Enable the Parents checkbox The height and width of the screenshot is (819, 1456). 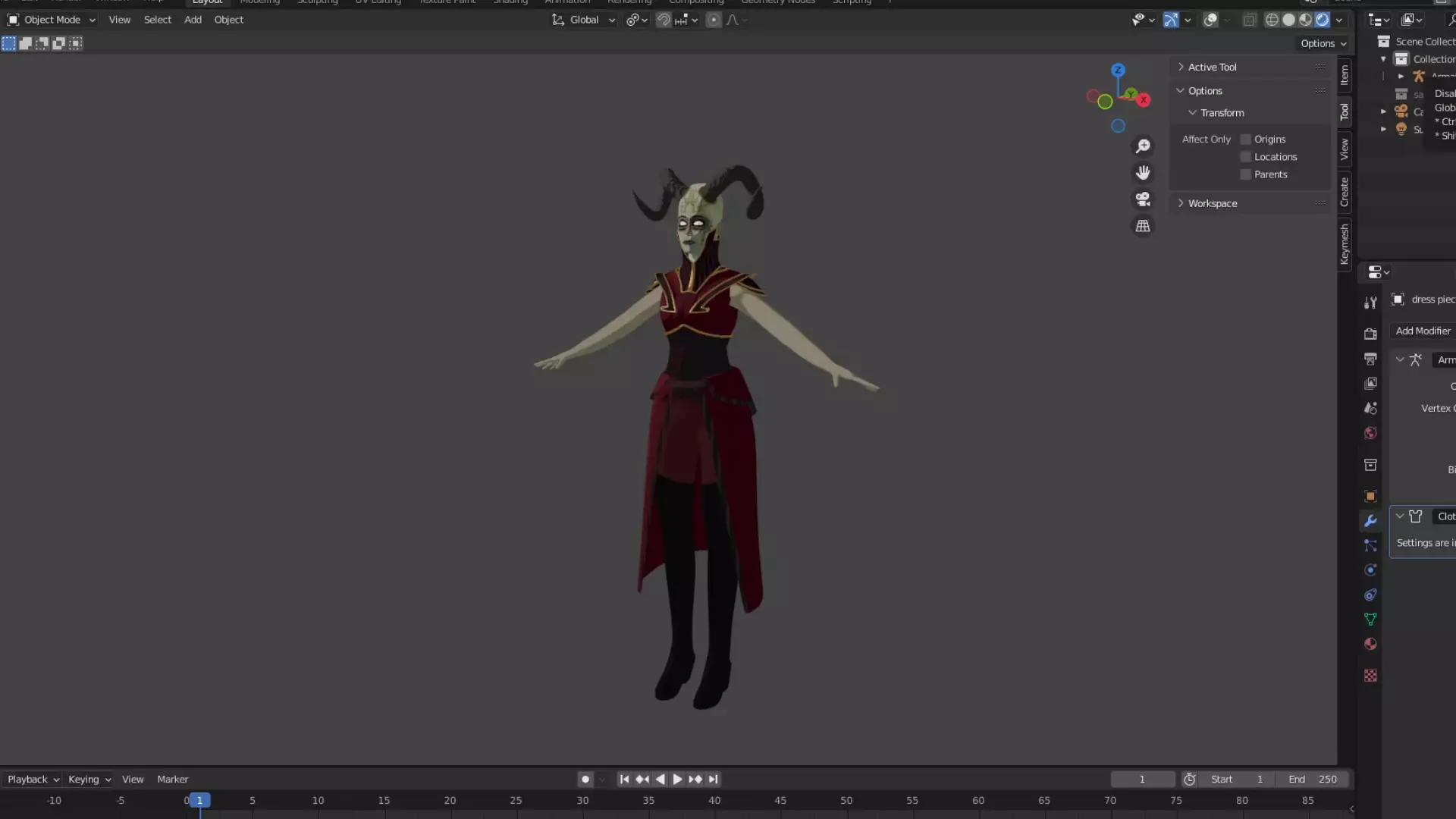coord(1245,174)
